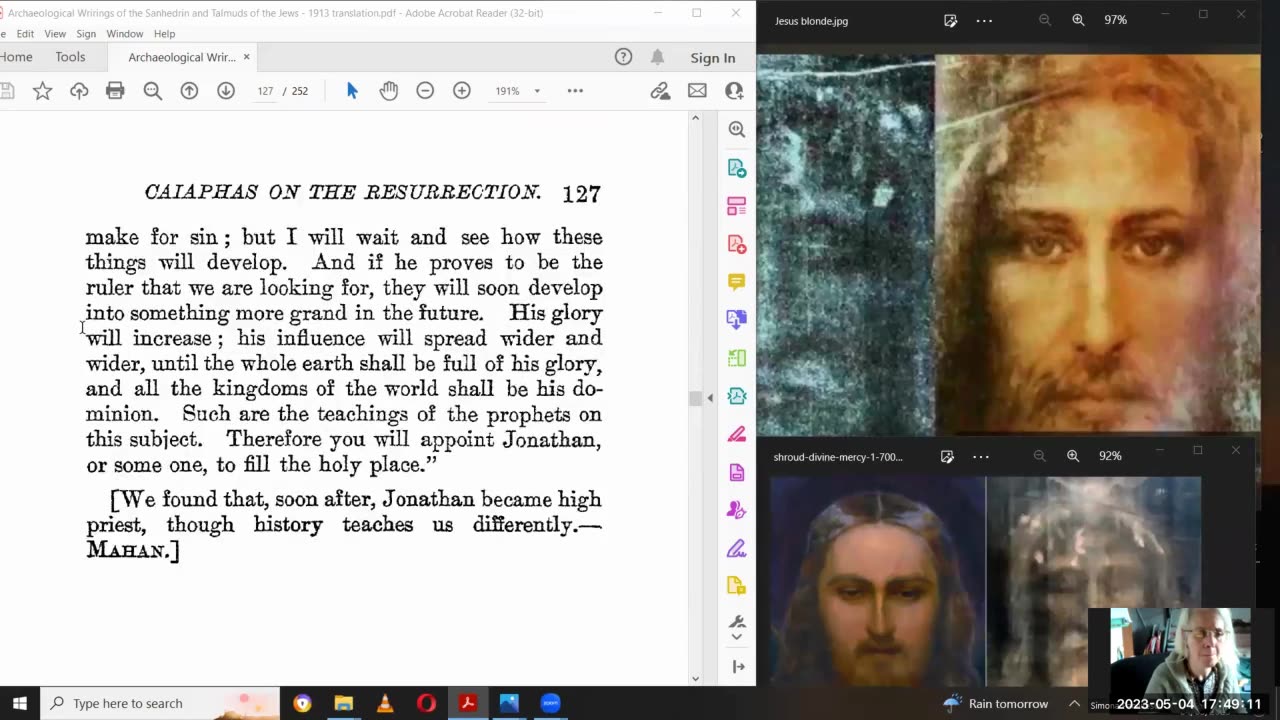Image resolution: width=1280 pixels, height=720 pixels.
Task: Open the green Scan & OCR tool
Action: point(737,358)
